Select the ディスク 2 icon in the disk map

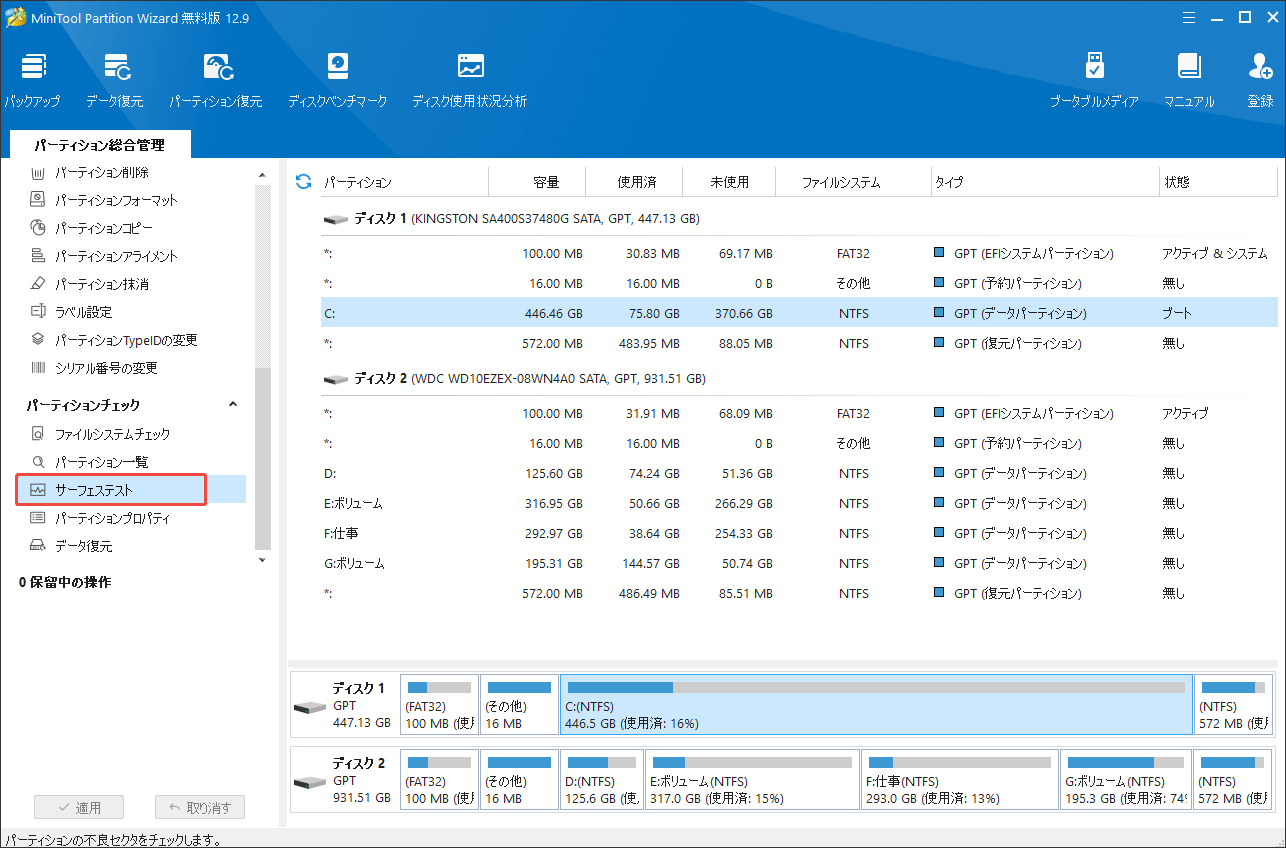point(310,782)
